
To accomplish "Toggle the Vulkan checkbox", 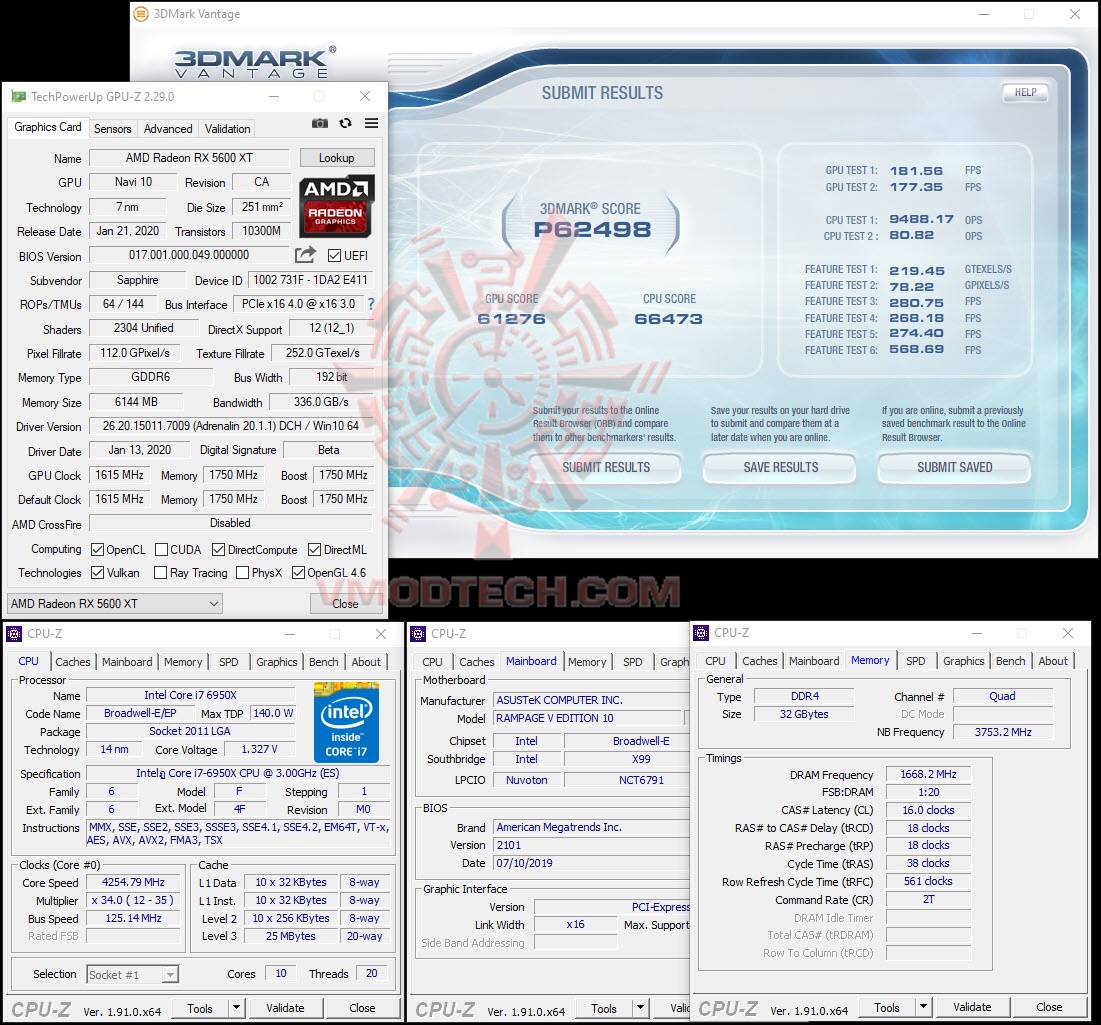I will [98, 573].
